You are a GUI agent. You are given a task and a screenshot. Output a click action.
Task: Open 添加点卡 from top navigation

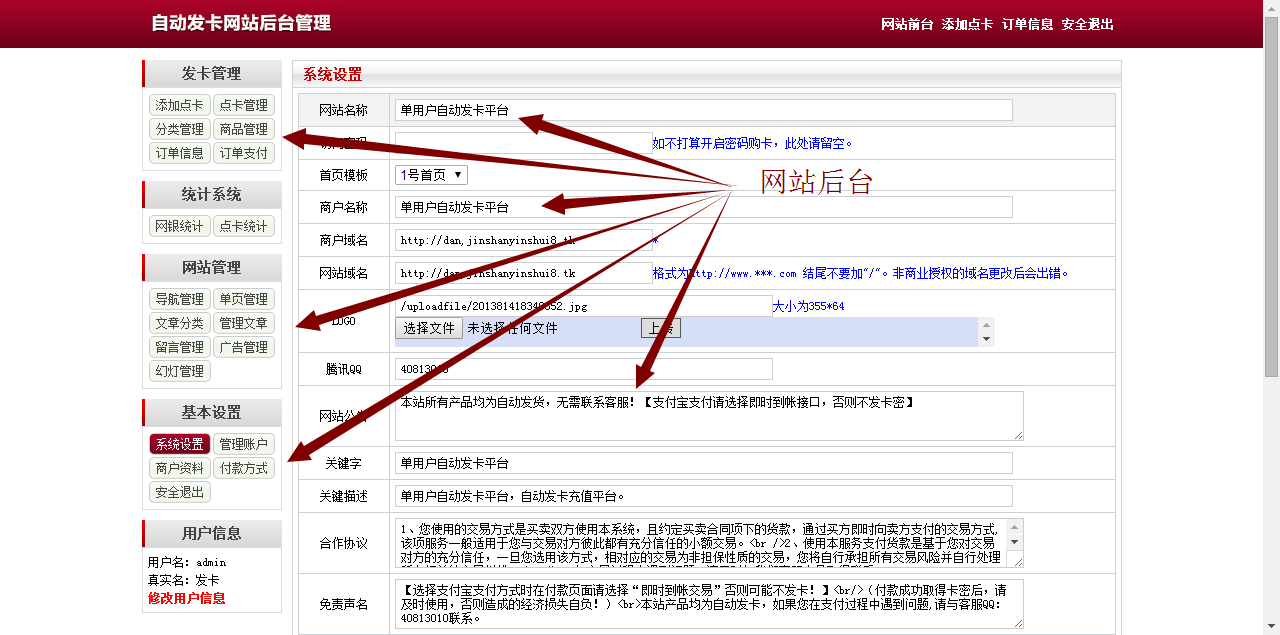click(x=967, y=24)
